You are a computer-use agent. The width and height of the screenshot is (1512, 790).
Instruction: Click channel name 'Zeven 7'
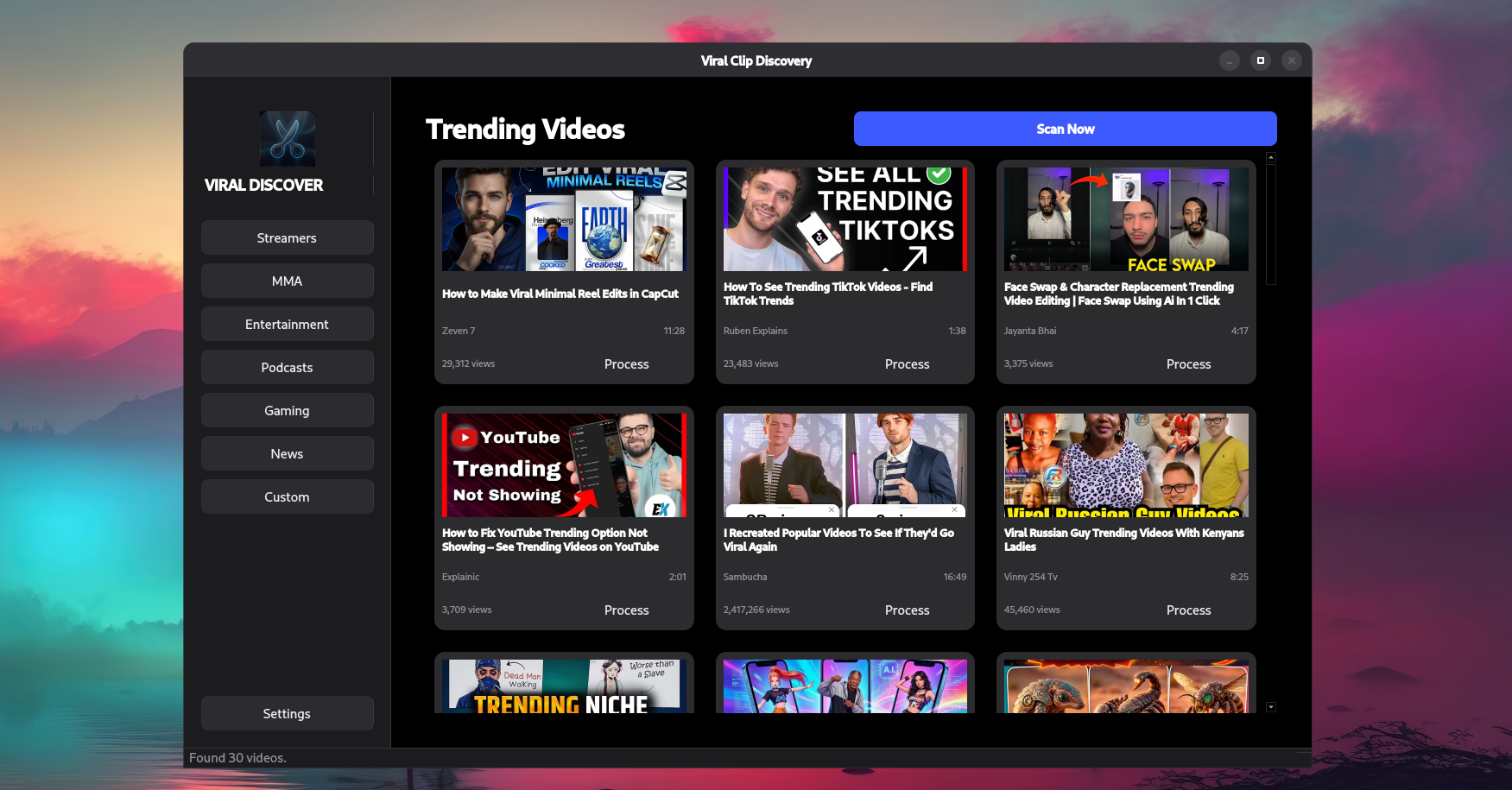pyautogui.click(x=459, y=331)
